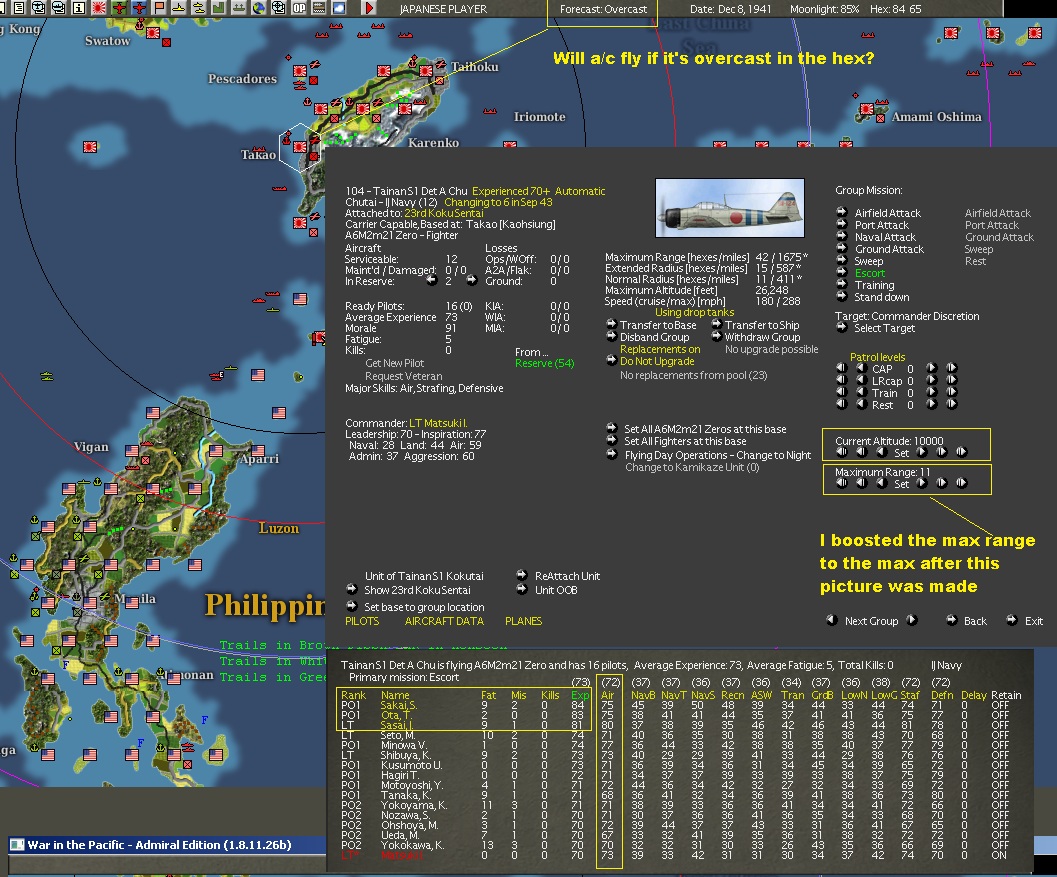Click the film-strip toolbar icon before cloud

pyautogui.click(x=319, y=8)
